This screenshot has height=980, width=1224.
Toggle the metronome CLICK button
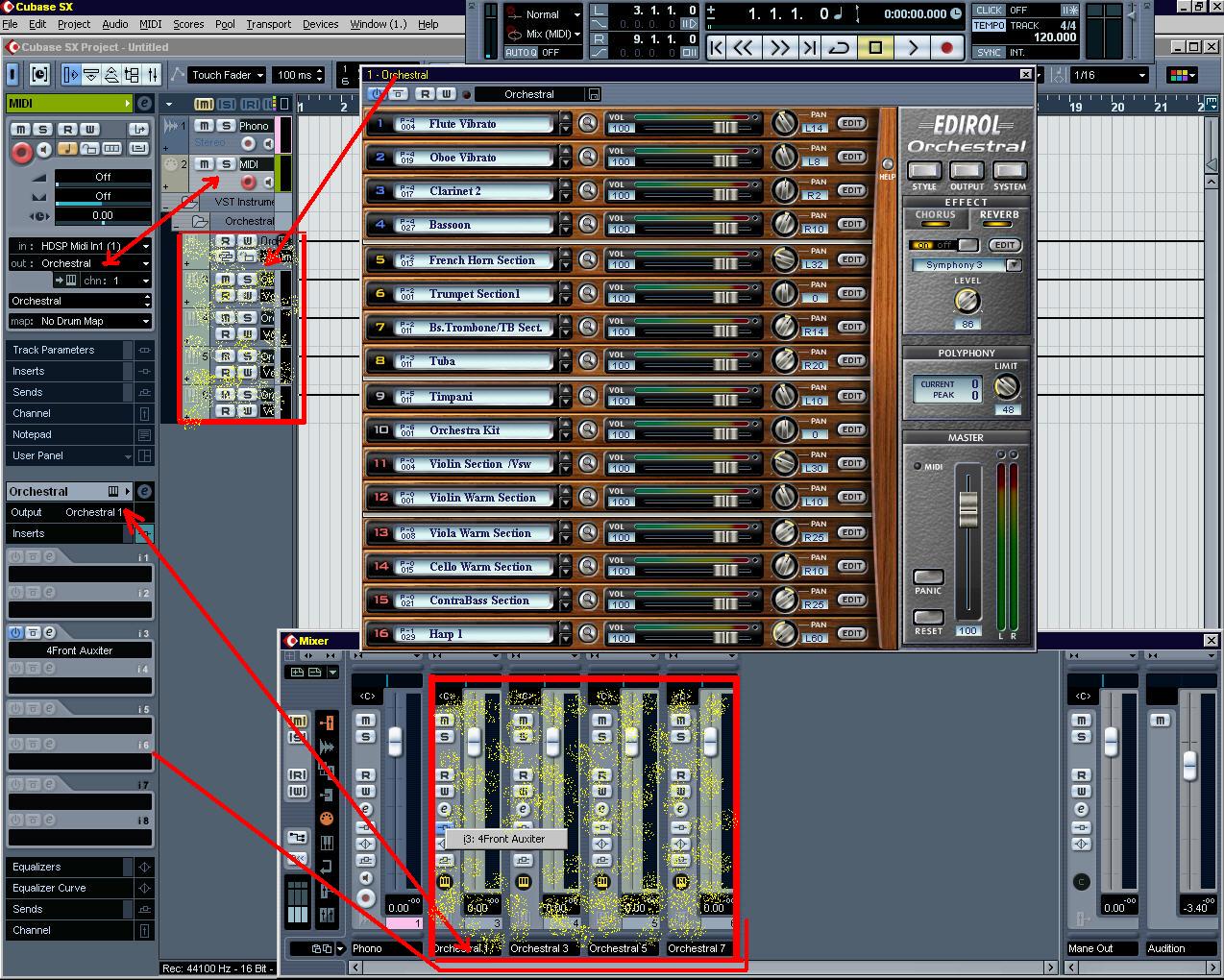[989, 11]
